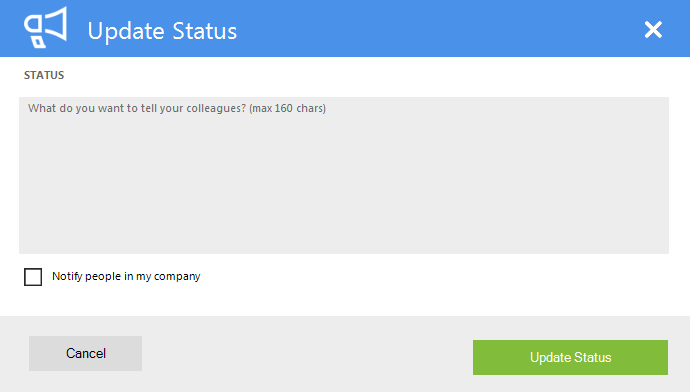Focus the status message text area
The height and width of the screenshot is (392, 690).
(344, 175)
